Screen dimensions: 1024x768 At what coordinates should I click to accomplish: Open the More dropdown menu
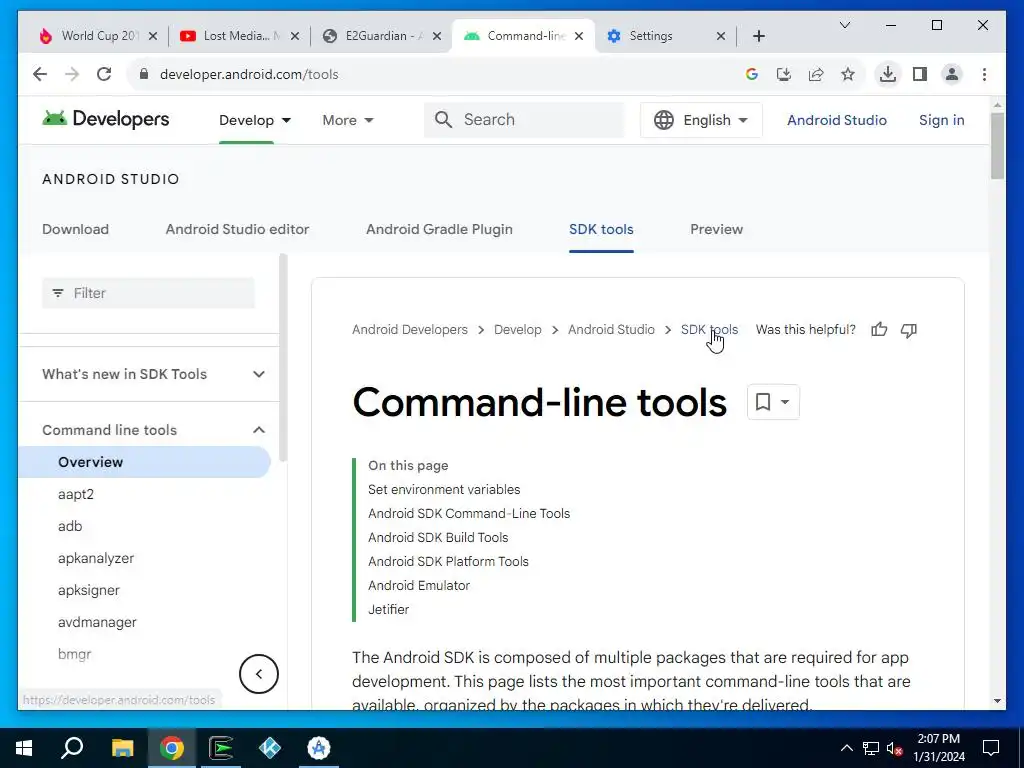point(348,120)
